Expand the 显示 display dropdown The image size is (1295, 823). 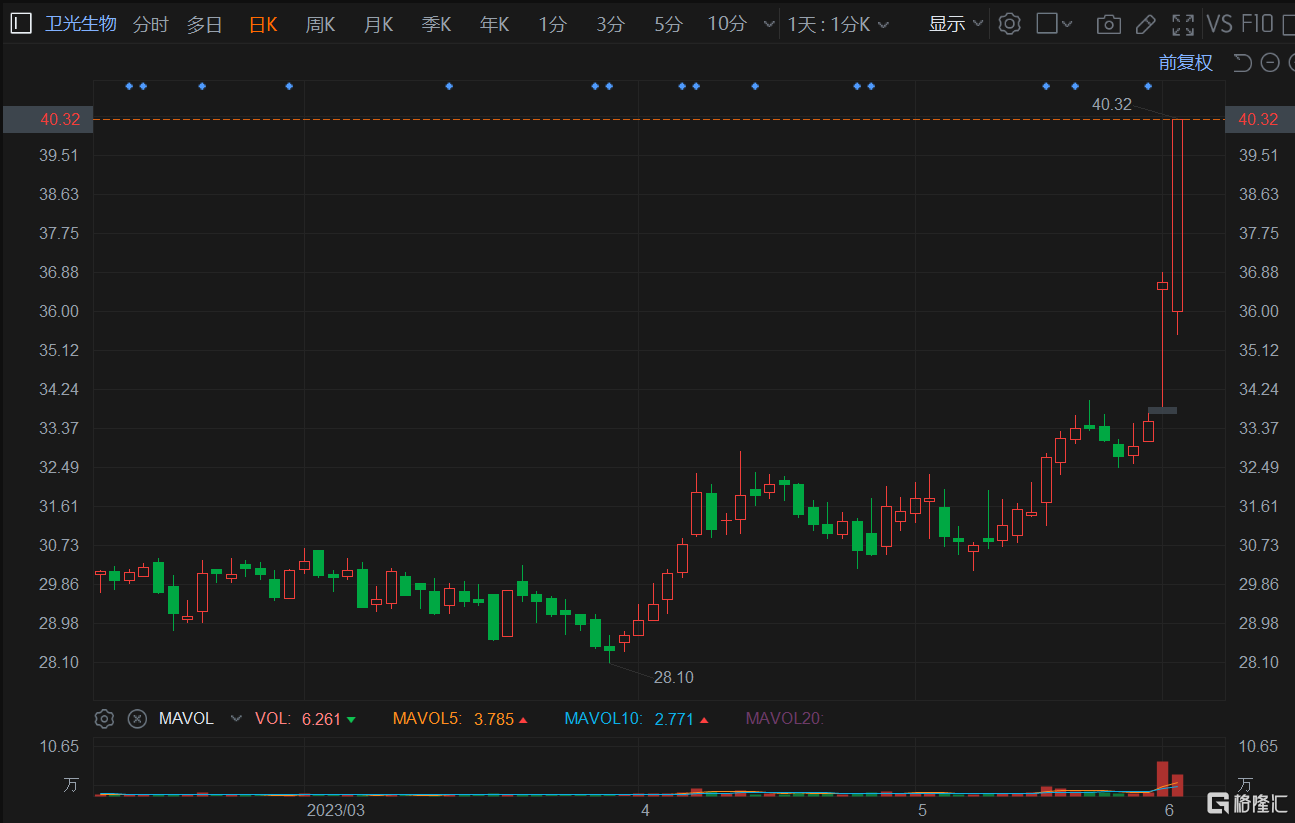(x=956, y=24)
